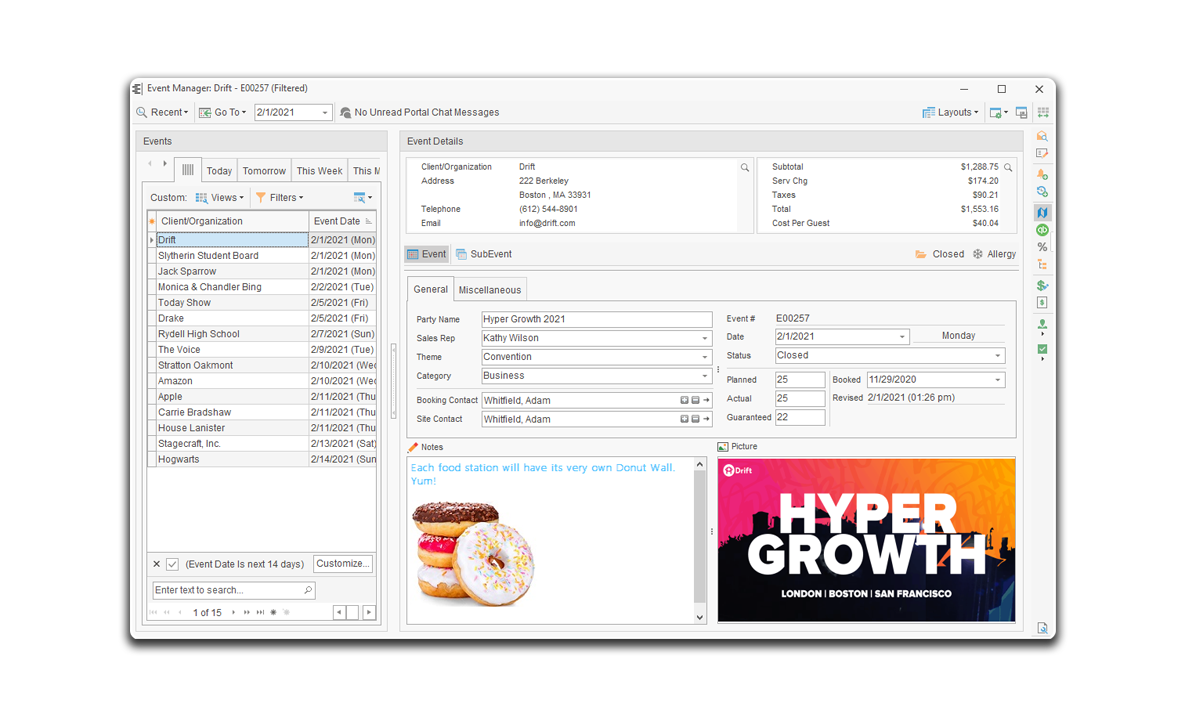This screenshot has height=717, width=1186.
Task: Click the blue map sidebar icon
Action: point(1042,213)
